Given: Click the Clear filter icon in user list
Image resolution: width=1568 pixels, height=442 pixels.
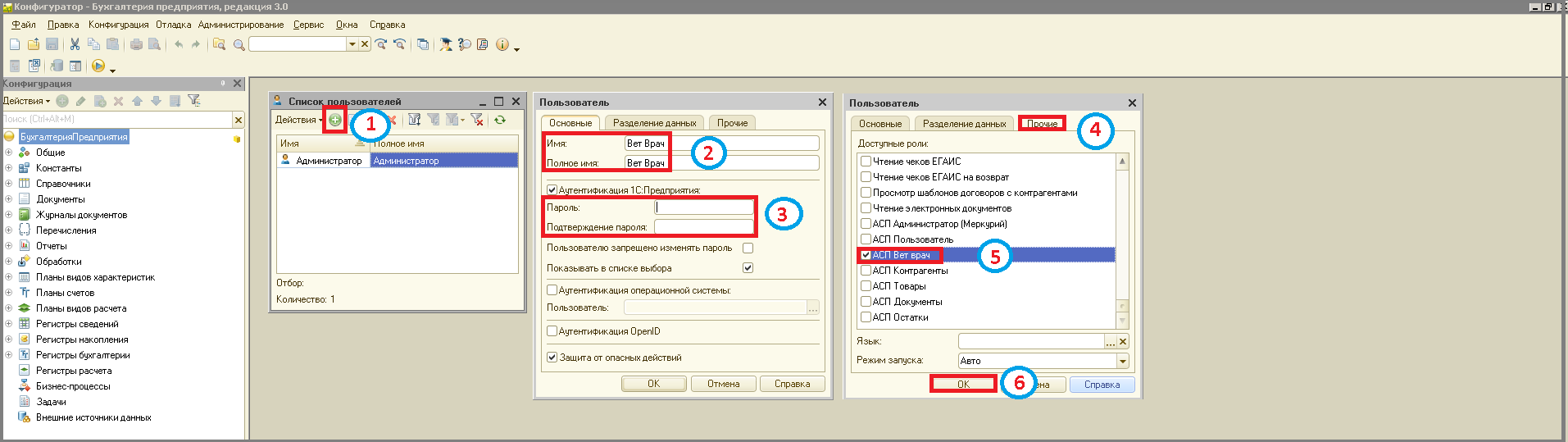Looking at the screenshot, I should [x=477, y=120].
